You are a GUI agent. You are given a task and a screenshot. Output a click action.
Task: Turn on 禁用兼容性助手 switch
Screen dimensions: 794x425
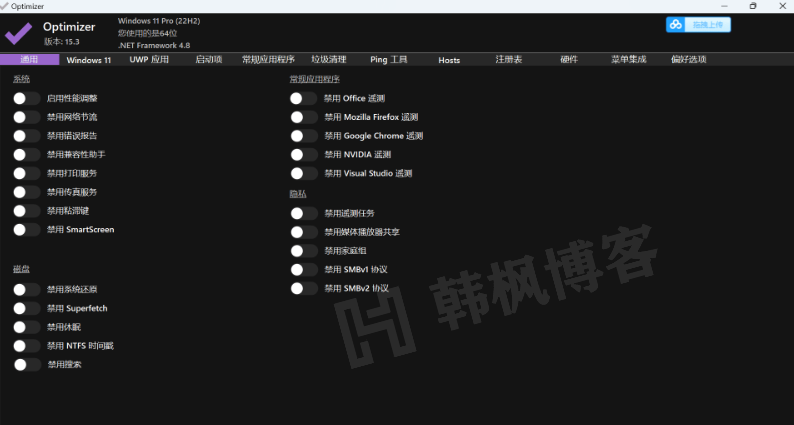pos(26,154)
